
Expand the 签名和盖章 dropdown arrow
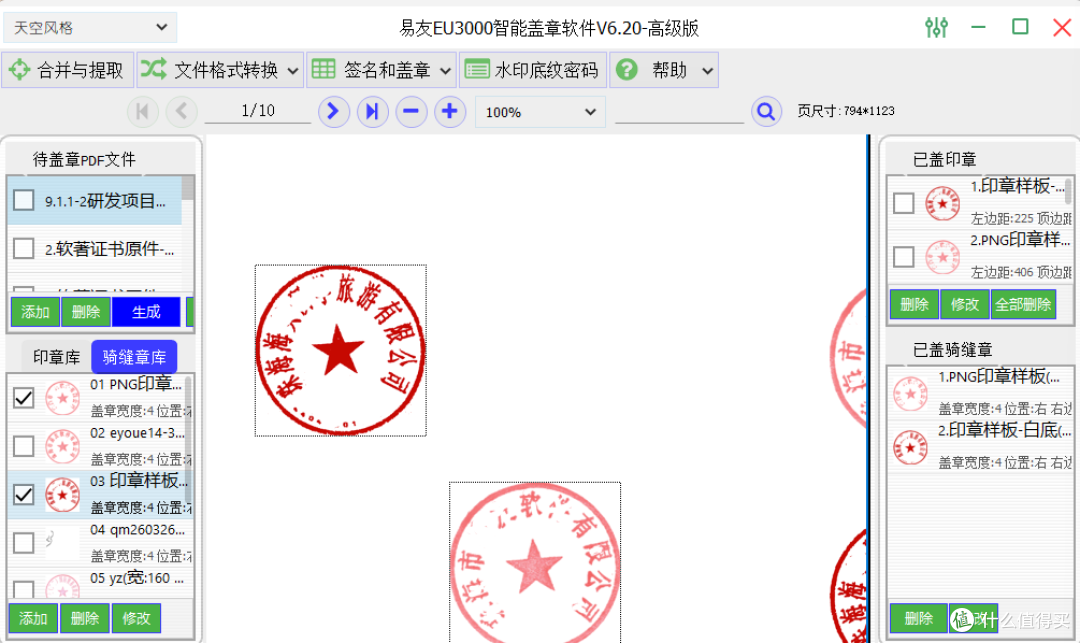pos(445,70)
